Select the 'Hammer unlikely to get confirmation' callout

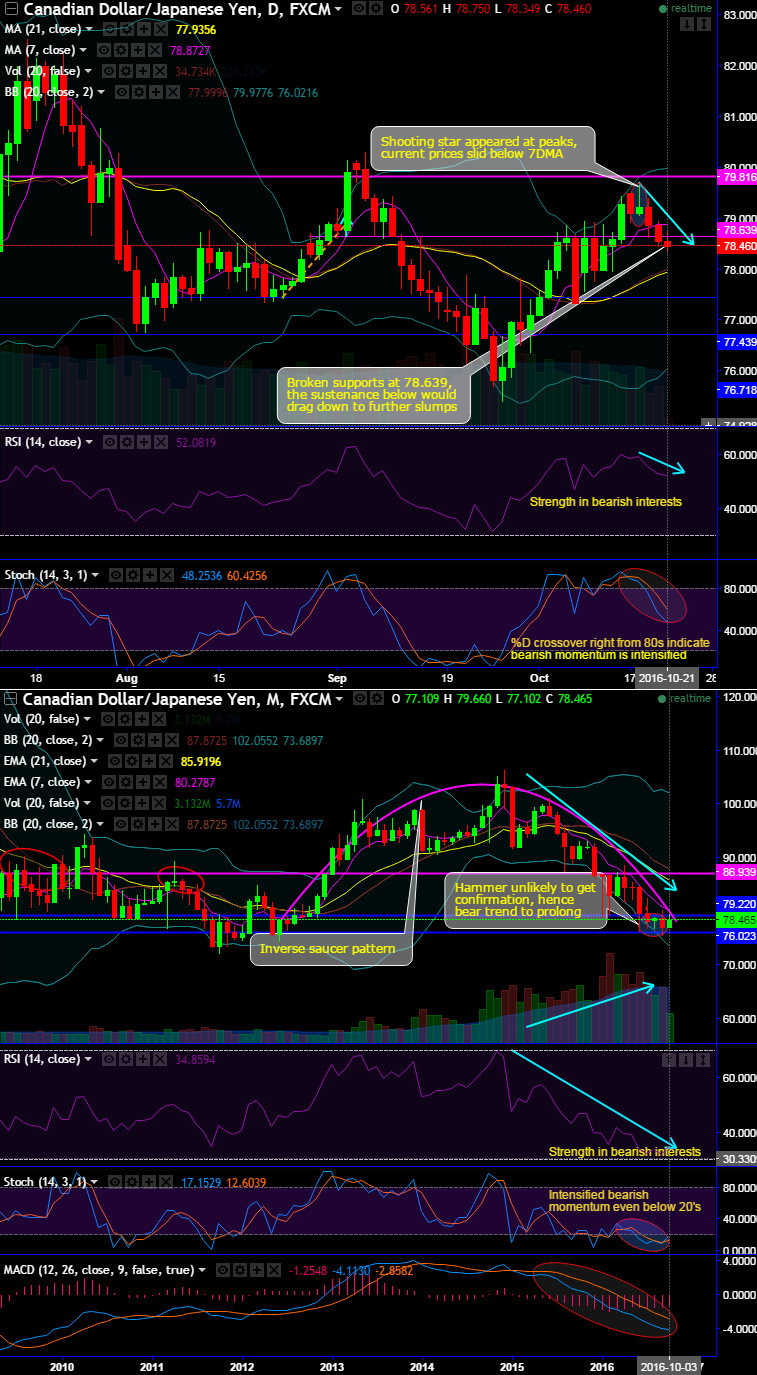coord(526,900)
